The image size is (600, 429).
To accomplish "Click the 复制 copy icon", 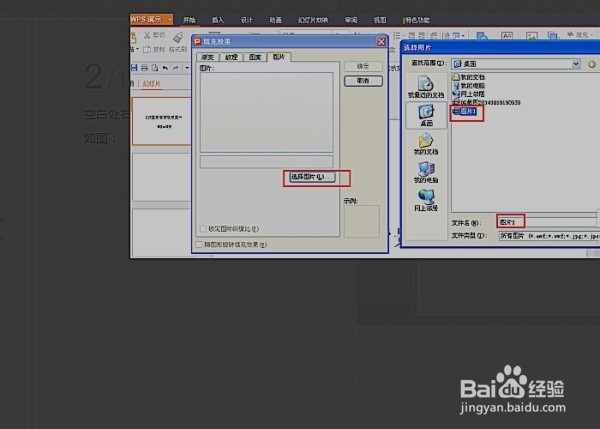I will pos(147,49).
